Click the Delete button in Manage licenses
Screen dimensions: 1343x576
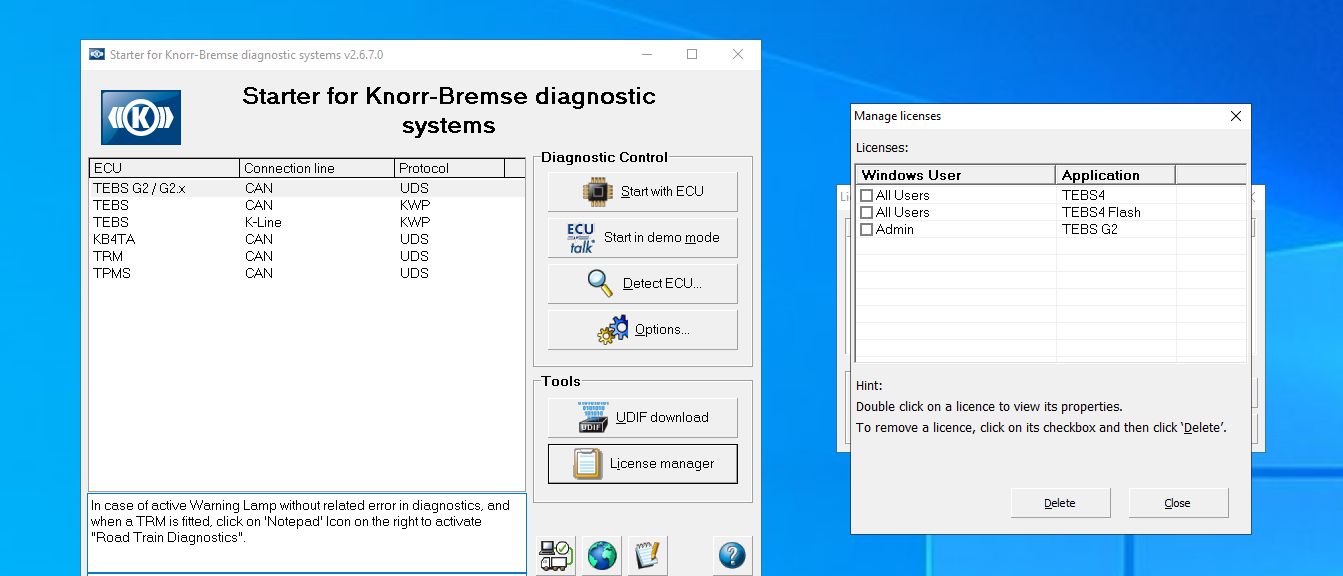1059,502
